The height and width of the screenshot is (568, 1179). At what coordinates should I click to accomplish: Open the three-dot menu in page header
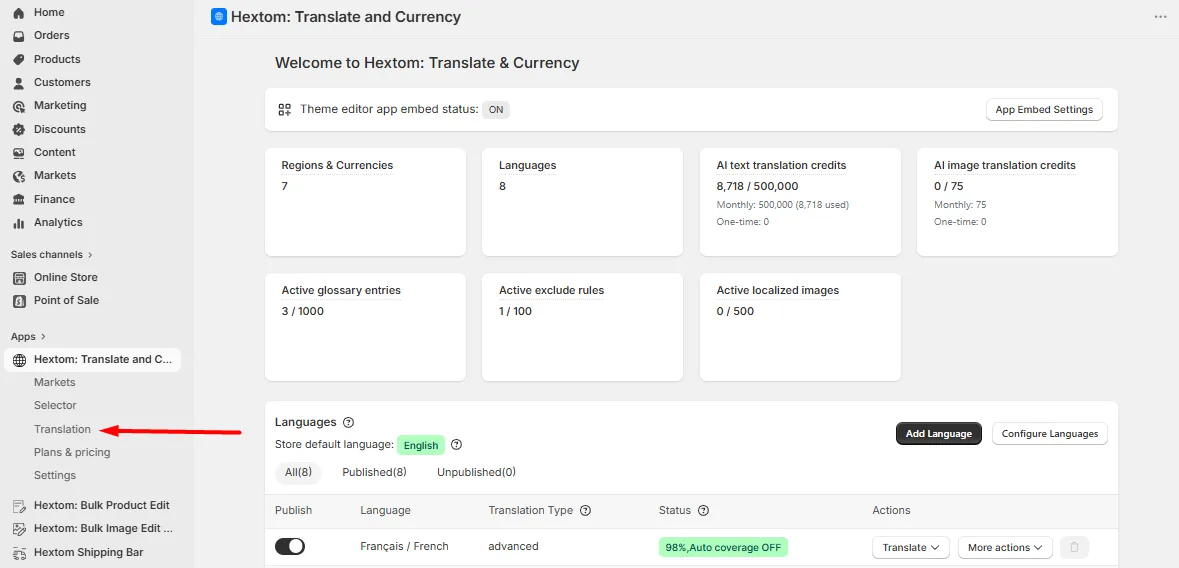[x=1160, y=17]
